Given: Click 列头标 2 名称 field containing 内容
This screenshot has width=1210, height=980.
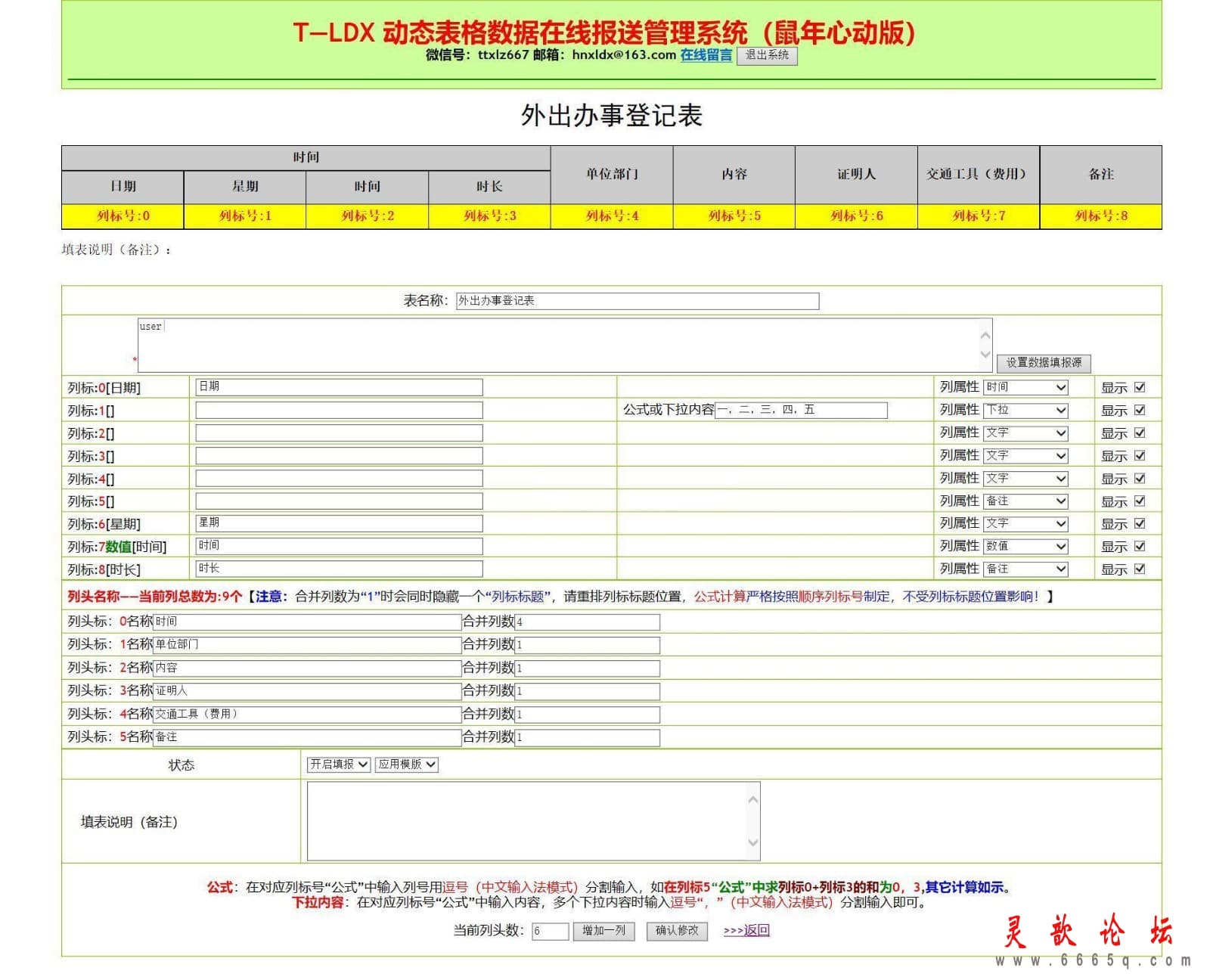Looking at the screenshot, I should (x=307, y=668).
